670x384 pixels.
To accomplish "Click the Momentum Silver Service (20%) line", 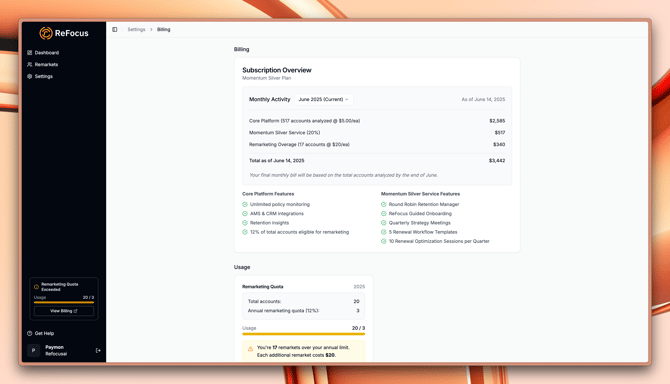I will coord(285,133).
